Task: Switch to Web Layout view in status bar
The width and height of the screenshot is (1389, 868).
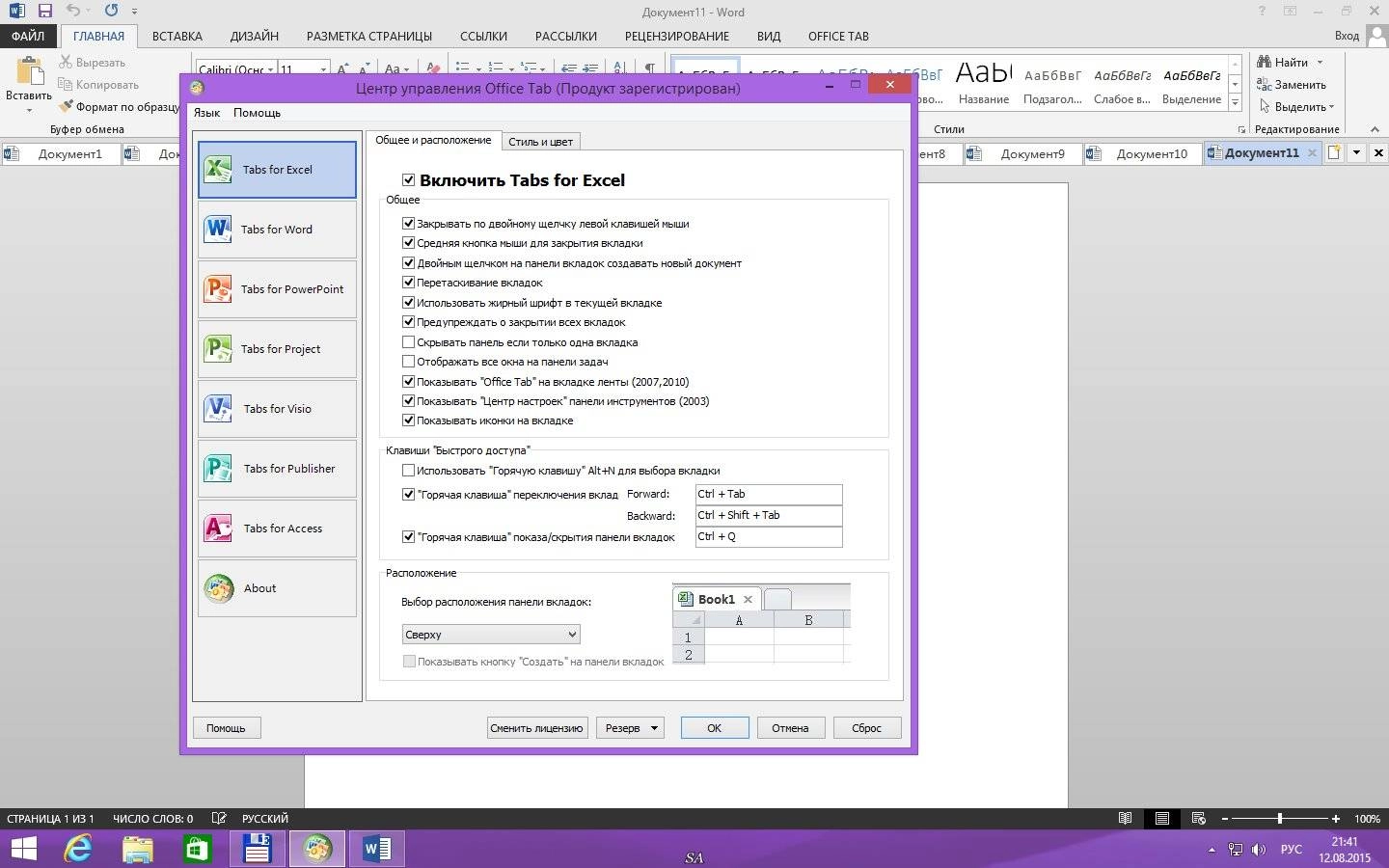Action: pos(1199,819)
